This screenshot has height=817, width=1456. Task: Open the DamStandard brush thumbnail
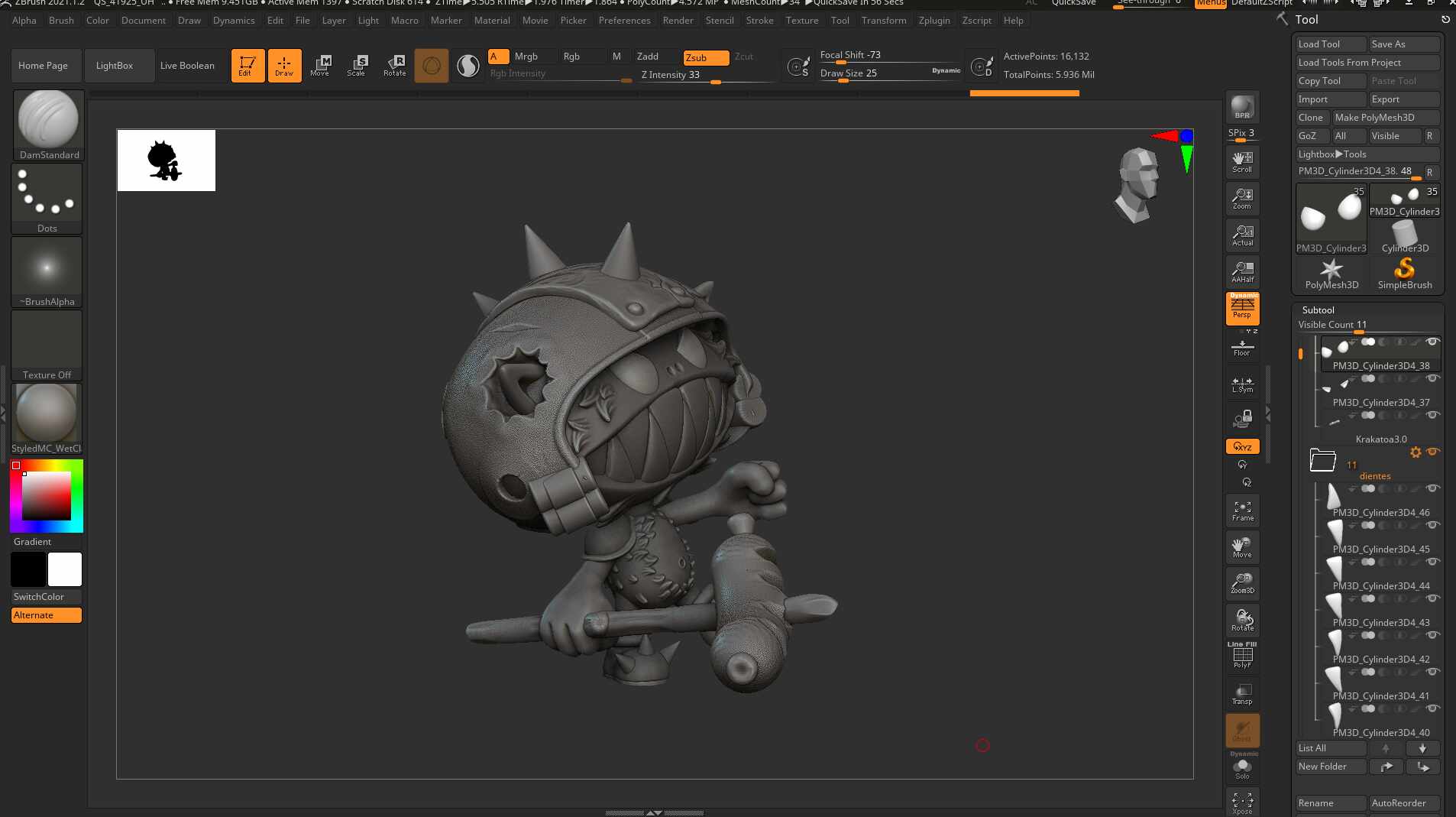tap(48, 125)
